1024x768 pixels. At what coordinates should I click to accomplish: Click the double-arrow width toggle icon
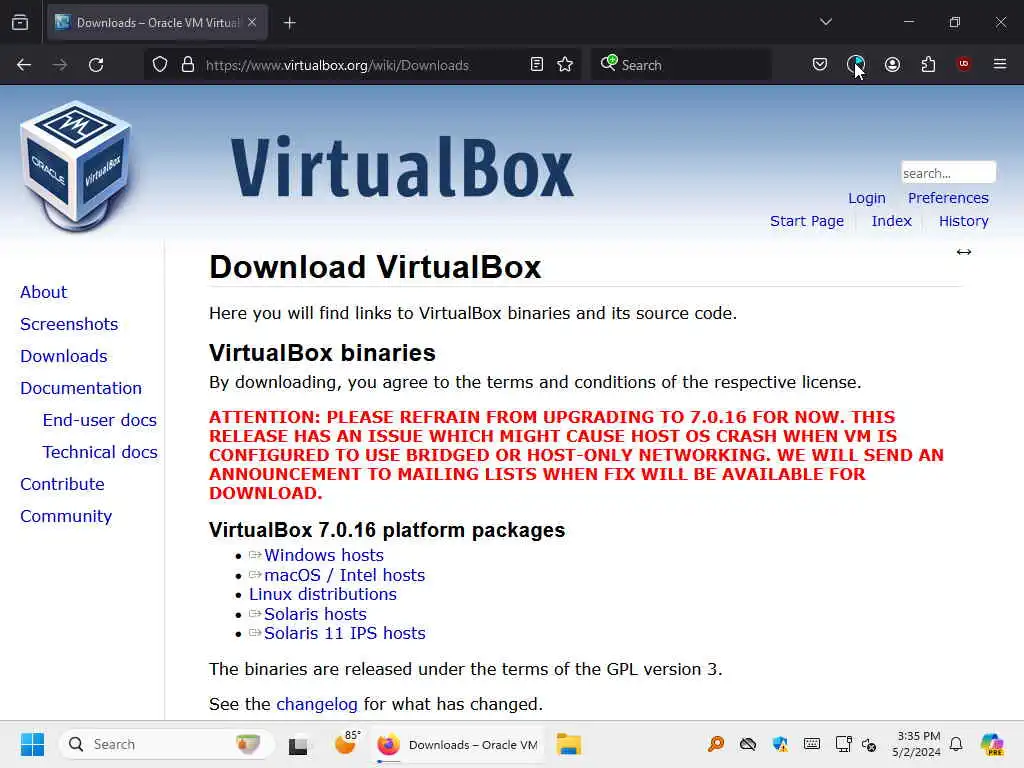click(x=964, y=252)
